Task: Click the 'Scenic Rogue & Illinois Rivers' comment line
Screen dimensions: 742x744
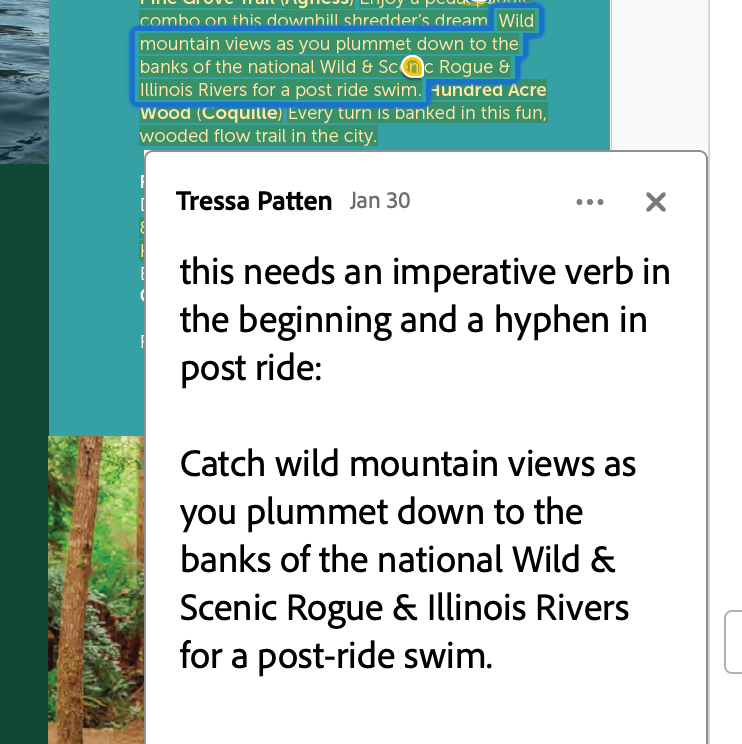Action: 405,608
